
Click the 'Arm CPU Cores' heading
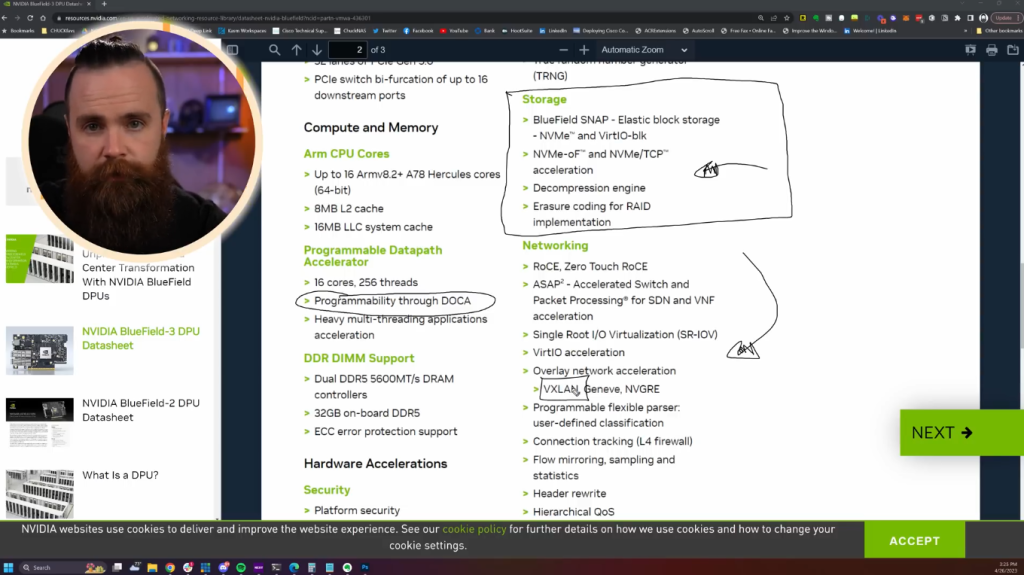coord(346,154)
